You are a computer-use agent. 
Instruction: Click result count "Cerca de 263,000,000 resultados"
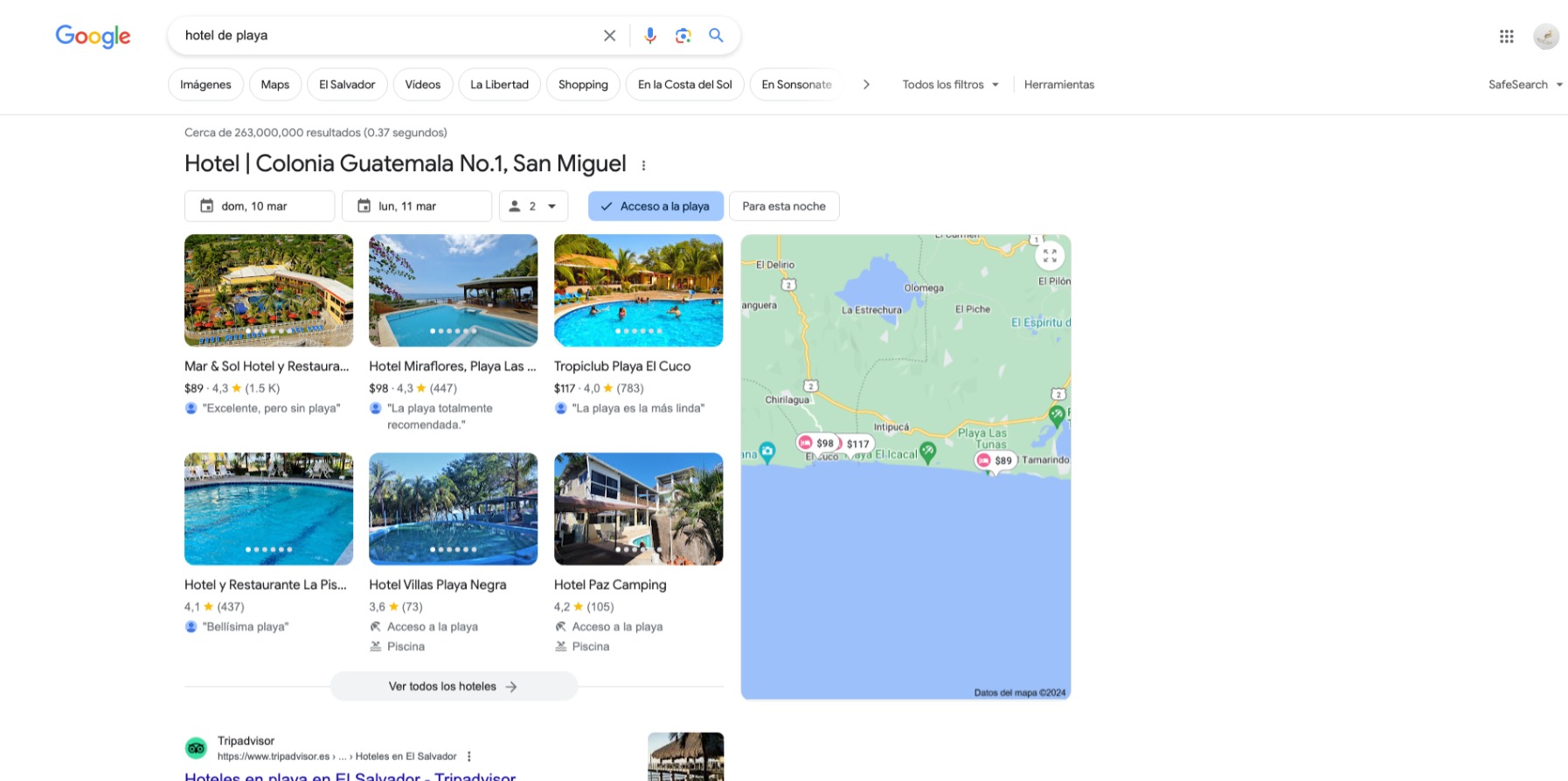click(x=316, y=133)
